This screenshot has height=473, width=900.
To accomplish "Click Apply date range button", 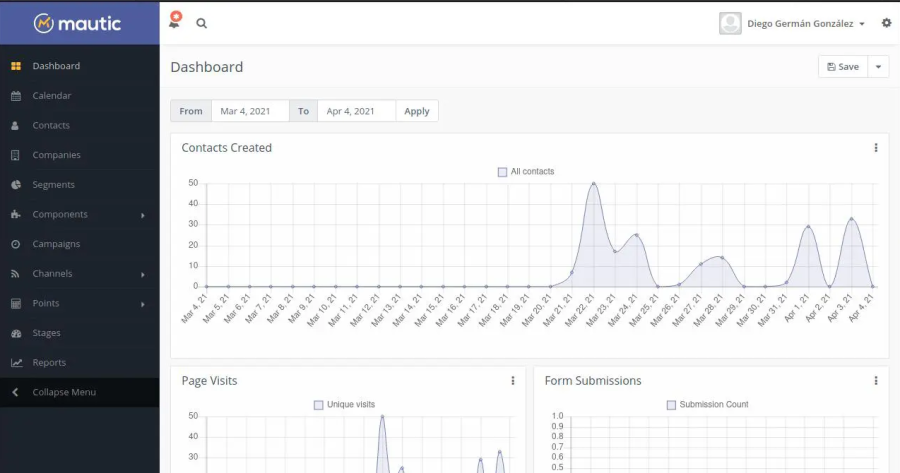I will click(417, 111).
